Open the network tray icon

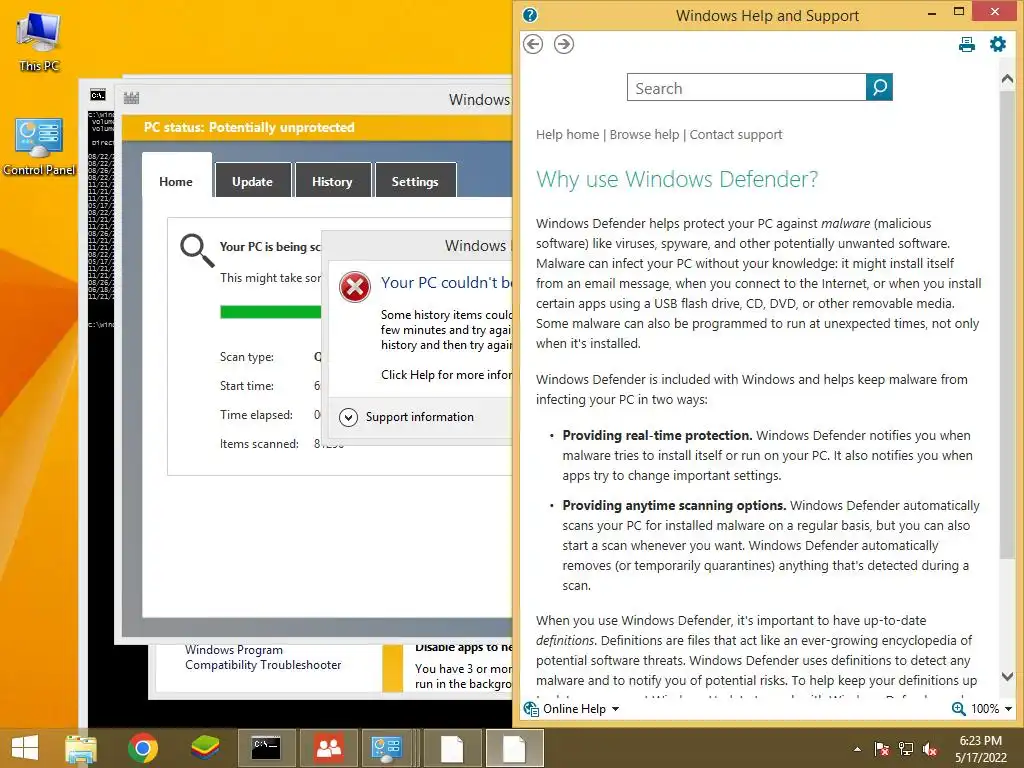[906, 749]
